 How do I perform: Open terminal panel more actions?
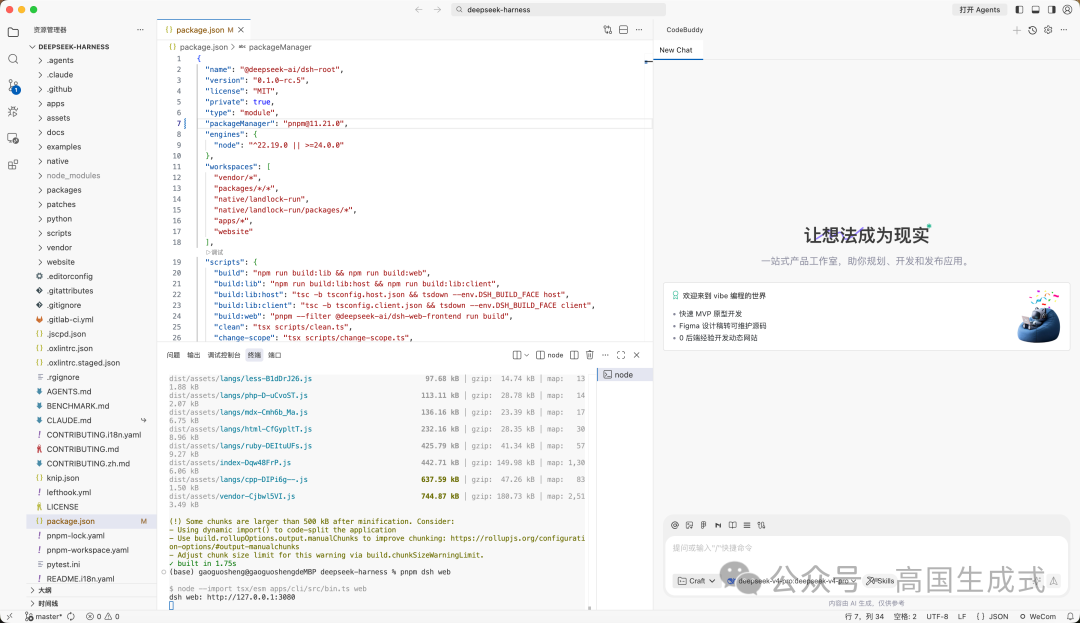[x=605, y=355]
